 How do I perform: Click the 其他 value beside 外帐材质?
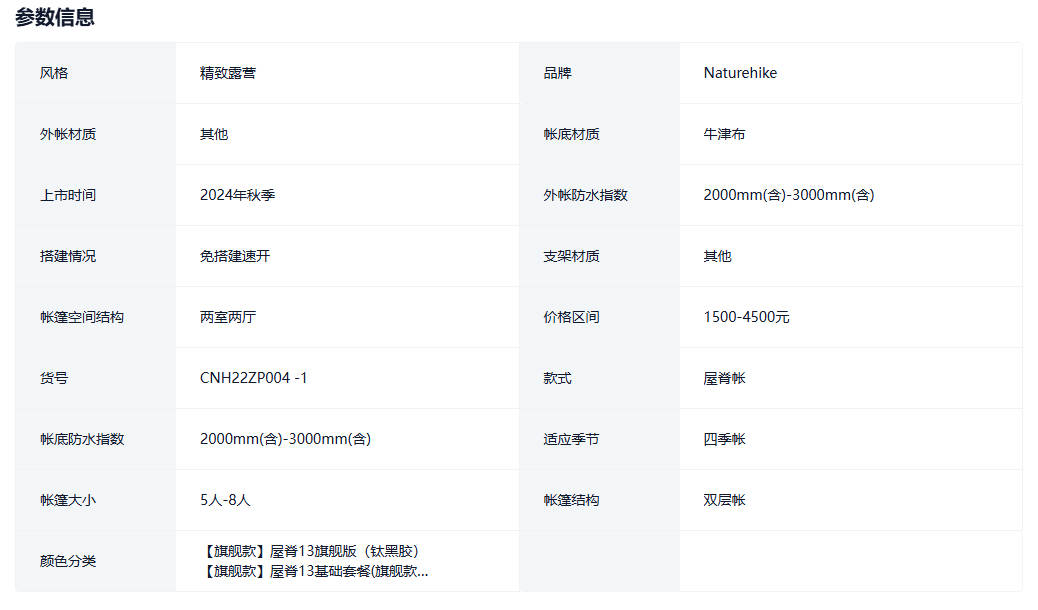[214, 134]
